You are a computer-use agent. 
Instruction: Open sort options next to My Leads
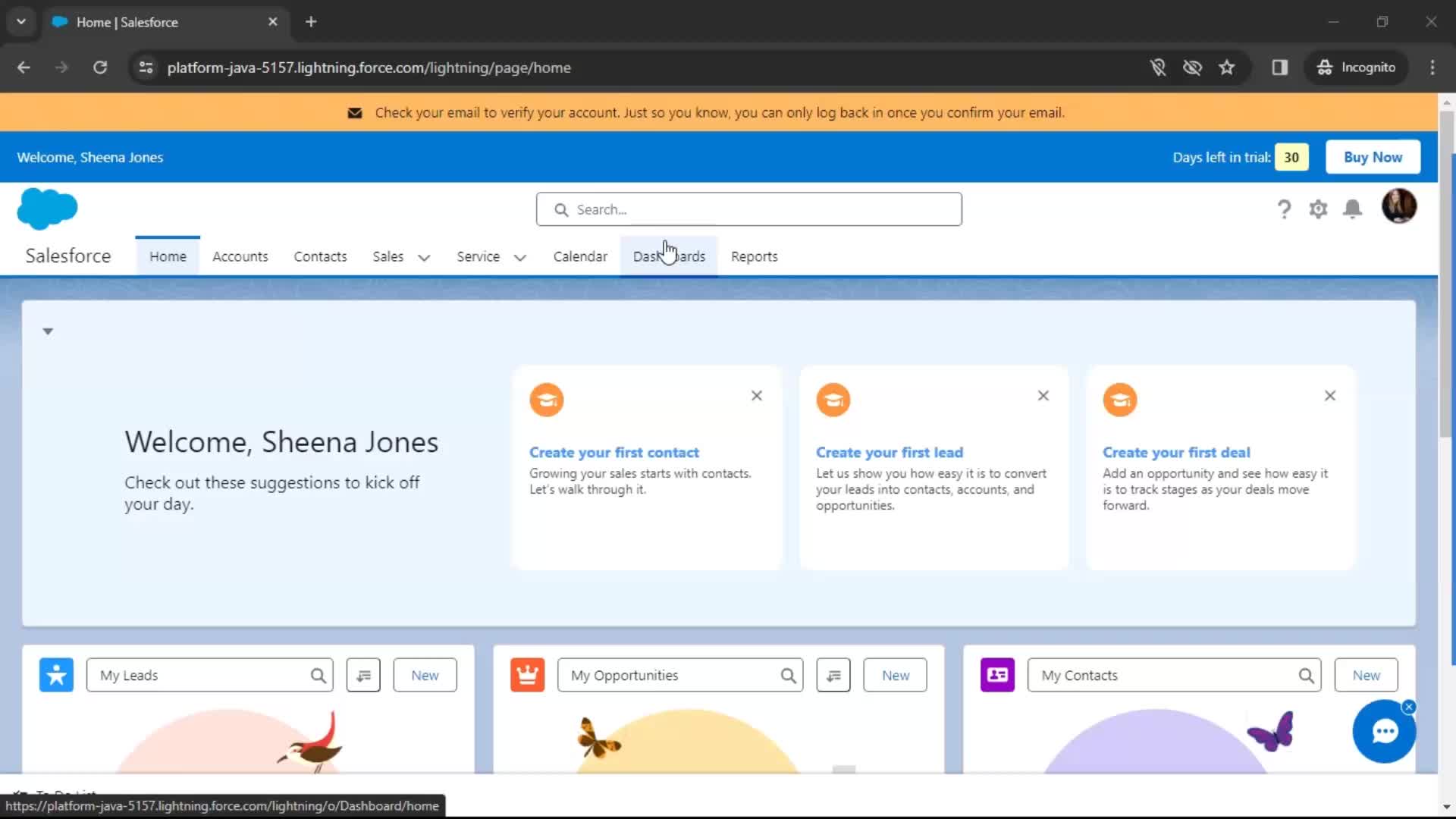coord(363,675)
